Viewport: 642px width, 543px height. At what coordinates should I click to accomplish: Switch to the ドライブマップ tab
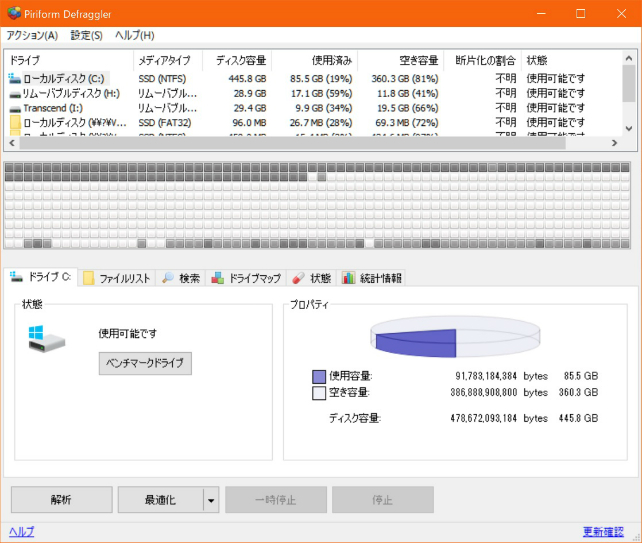click(x=246, y=278)
